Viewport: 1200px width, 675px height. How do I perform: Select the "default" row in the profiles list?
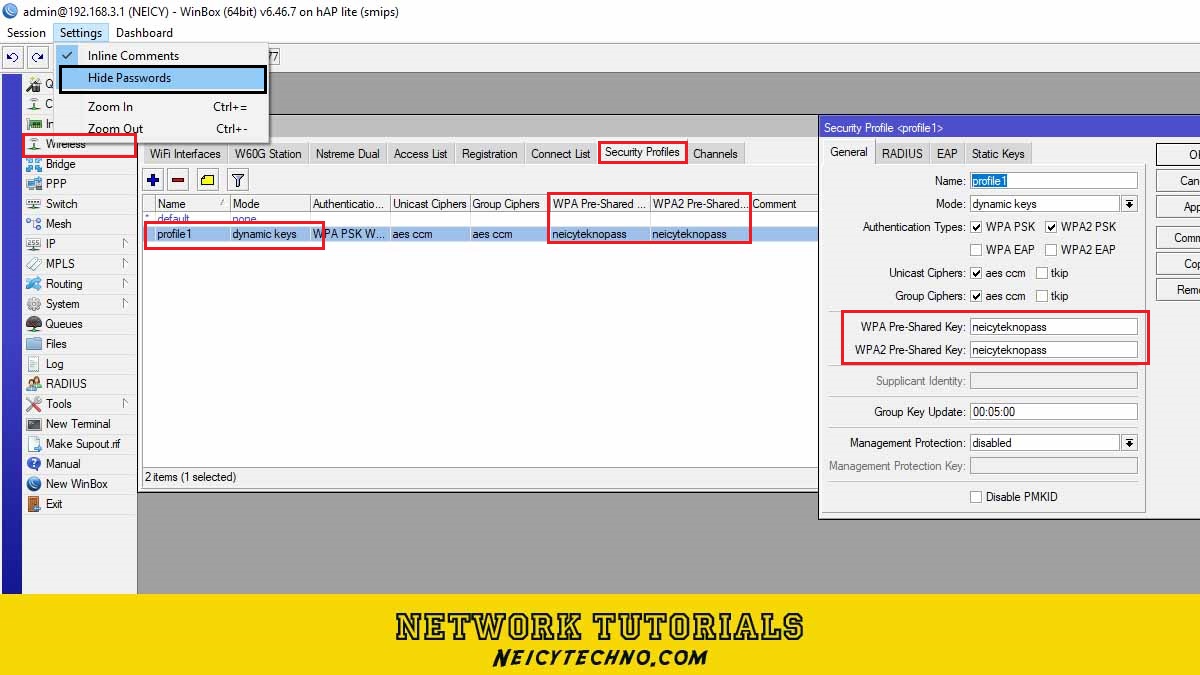coord(480,219)
